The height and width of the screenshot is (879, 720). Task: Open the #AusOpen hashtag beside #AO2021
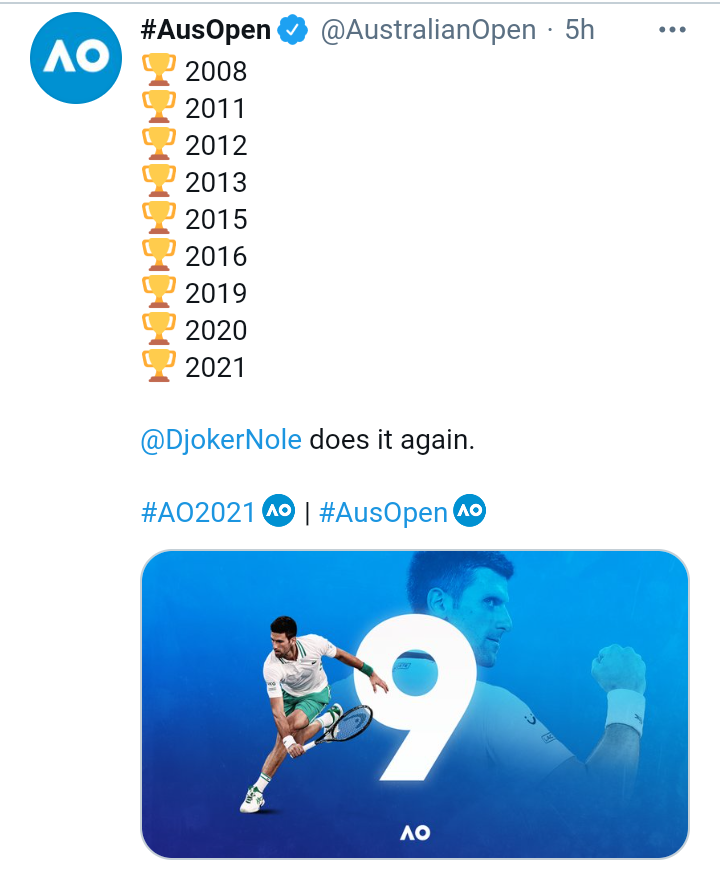pyautogui.click(x=383, y=513)
